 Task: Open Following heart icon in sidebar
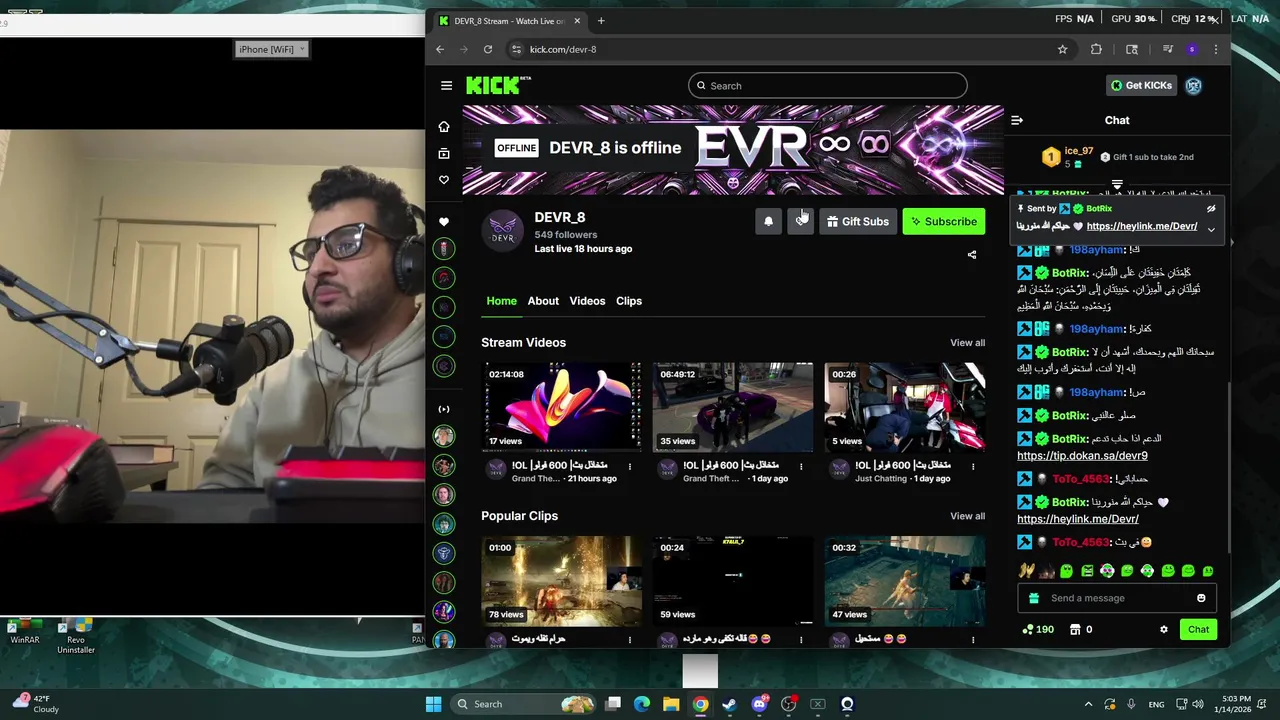[444, 180]
